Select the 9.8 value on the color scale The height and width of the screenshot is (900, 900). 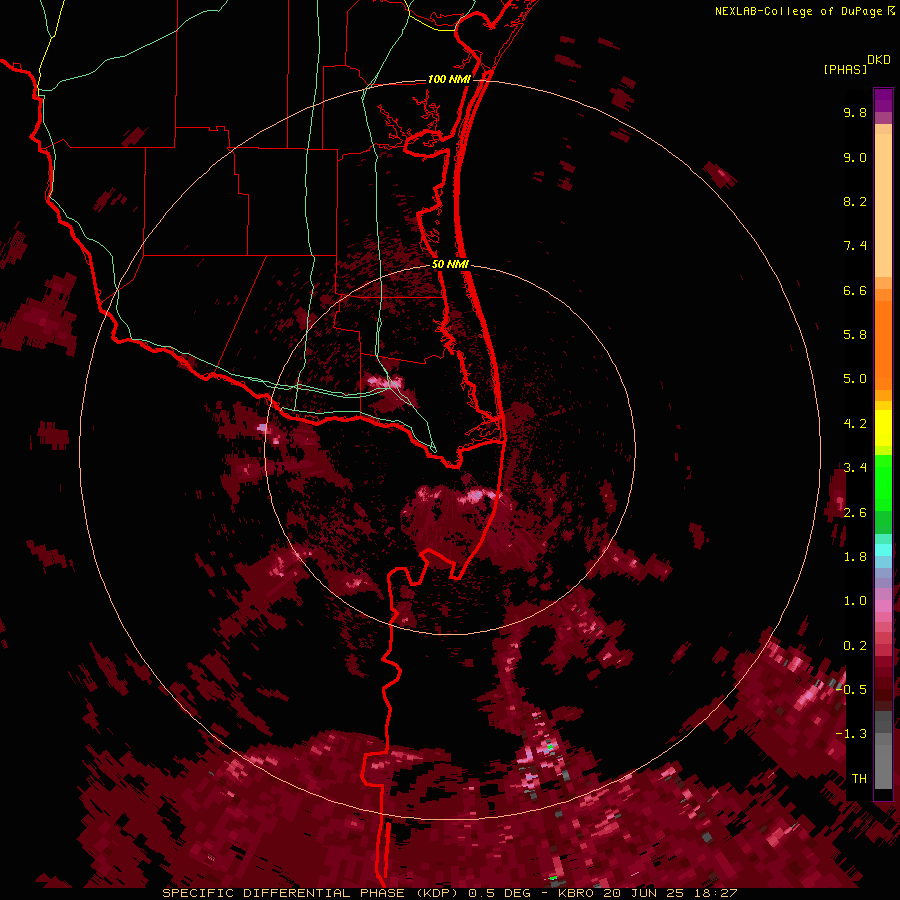coord(855,112)
